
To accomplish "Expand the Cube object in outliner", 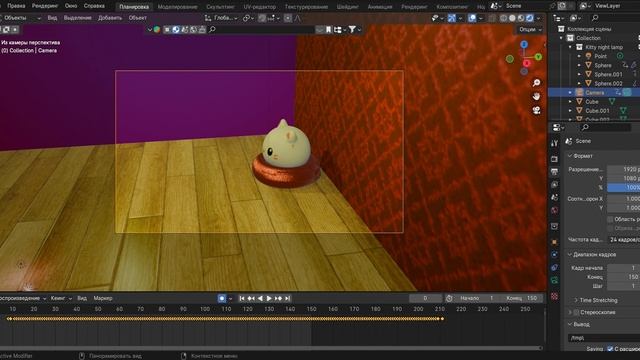I will pos(570,102).
